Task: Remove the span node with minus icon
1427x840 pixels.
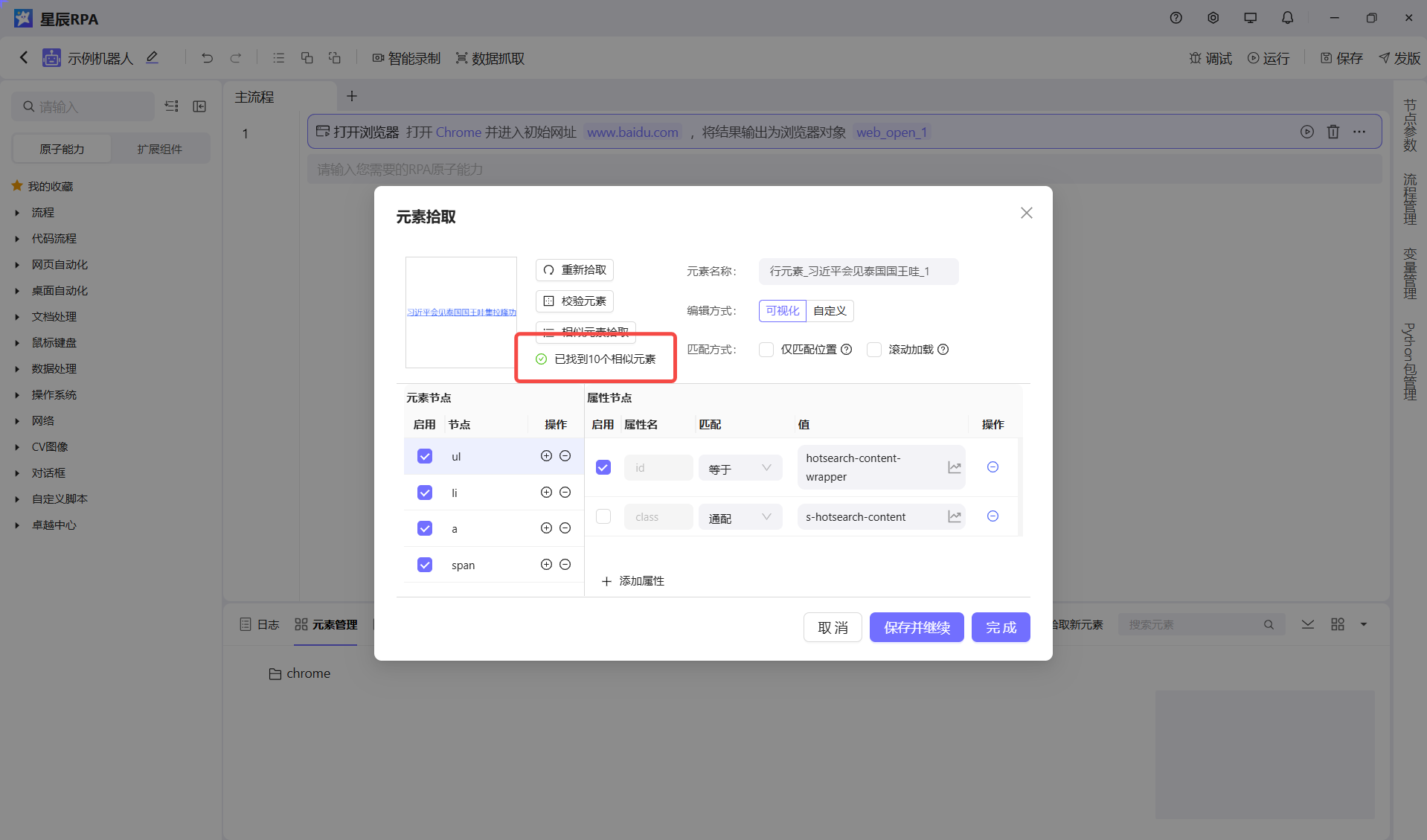Action: click(x=565, y=565)
